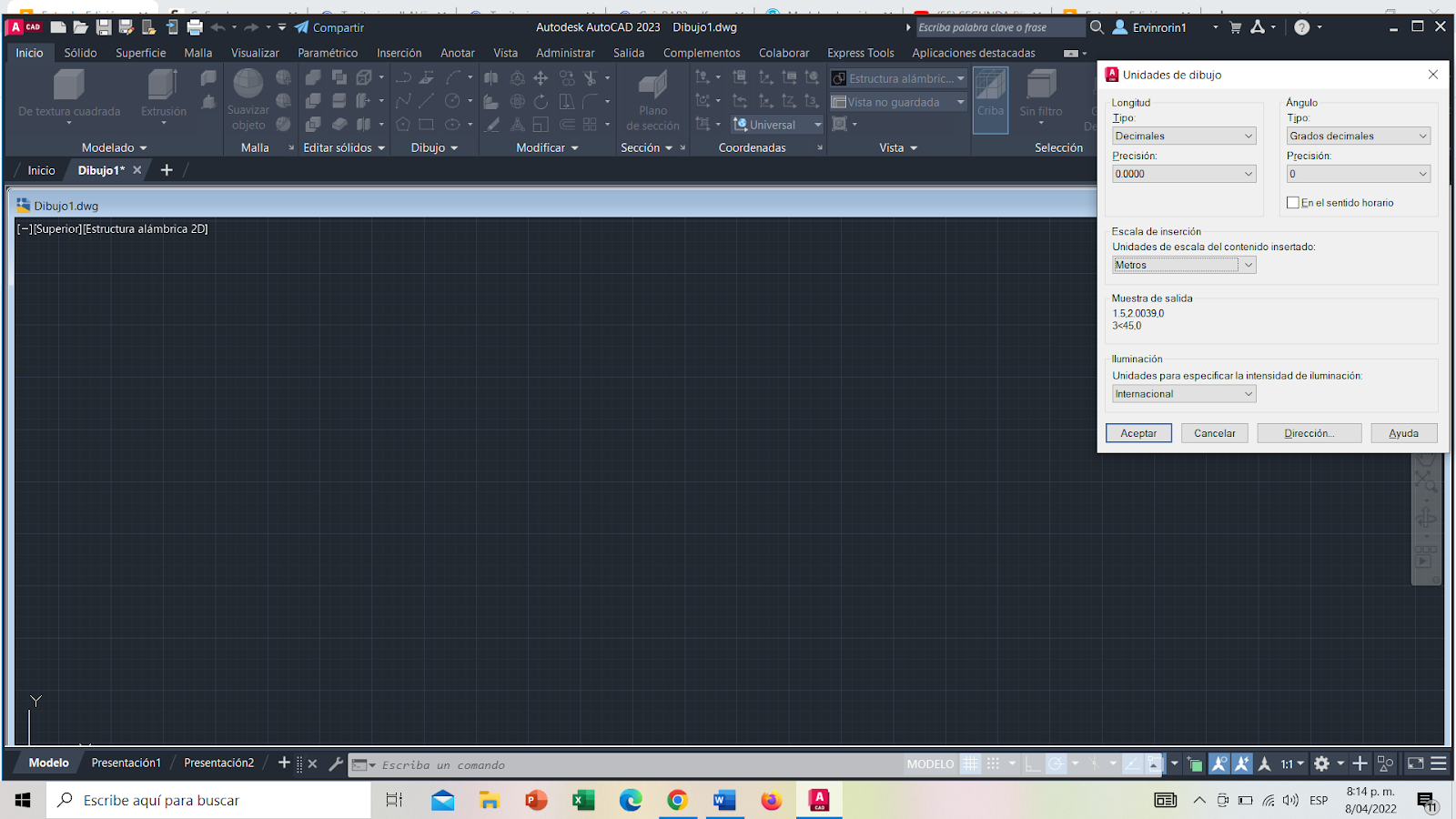Switch to the Presentación1 layout tab
The width and height of the screenshot is (1456, 819).
tap(126, 763)
